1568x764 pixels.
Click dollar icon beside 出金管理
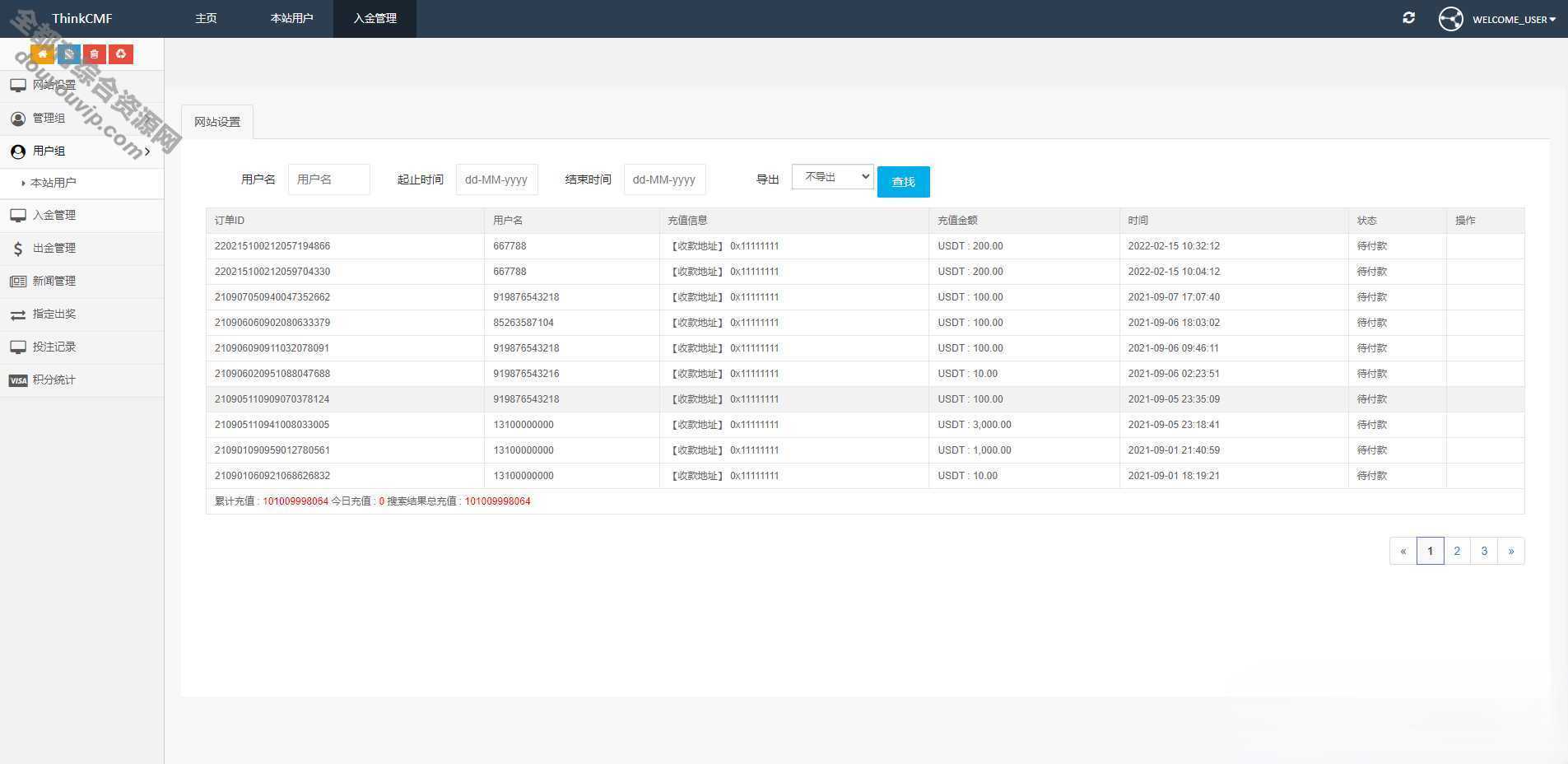pyautogui.click(x=18, y=248)
